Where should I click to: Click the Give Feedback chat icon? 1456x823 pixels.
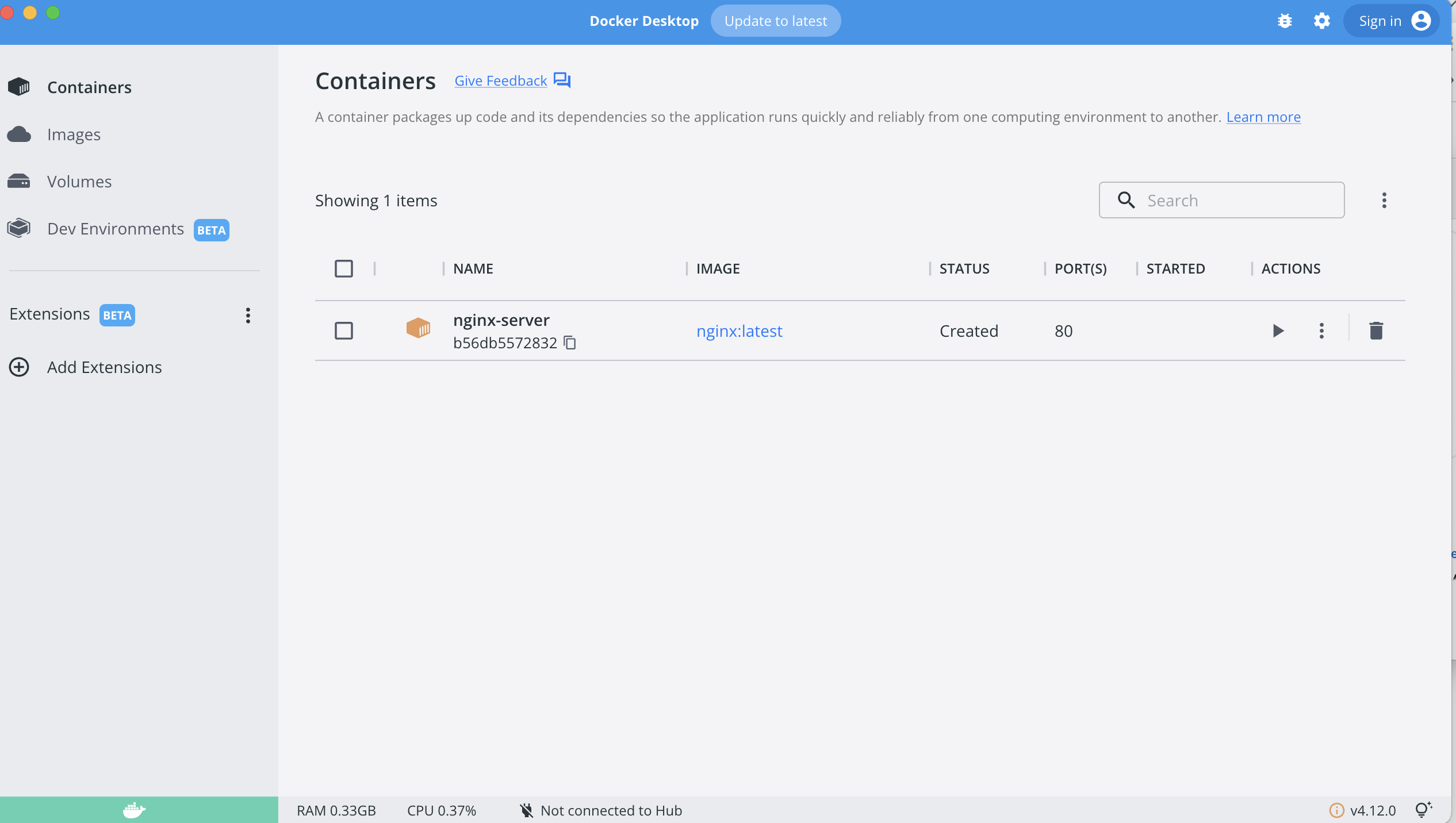(x=562, y=80)
